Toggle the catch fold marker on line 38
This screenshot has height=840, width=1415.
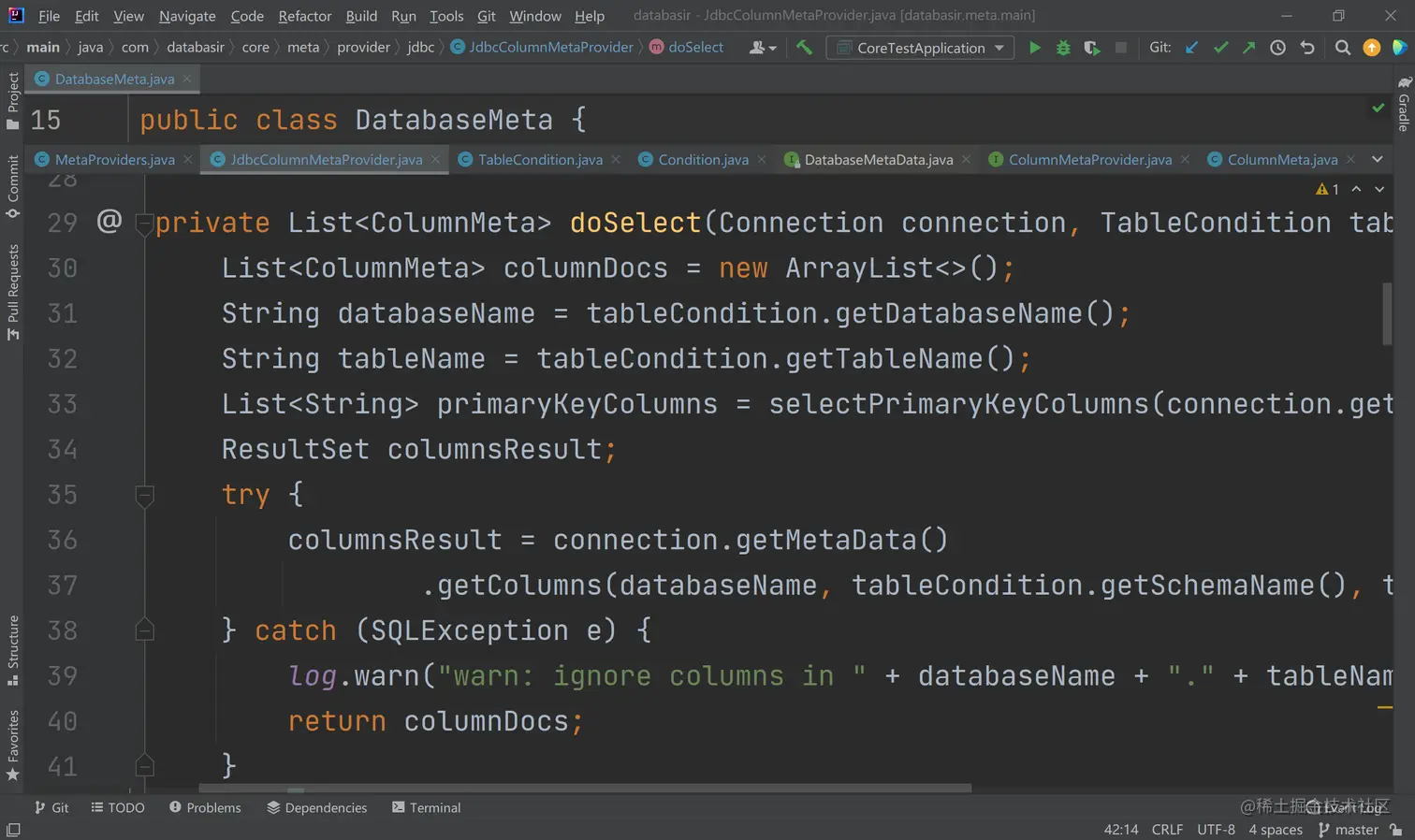(x=144, y=630)
